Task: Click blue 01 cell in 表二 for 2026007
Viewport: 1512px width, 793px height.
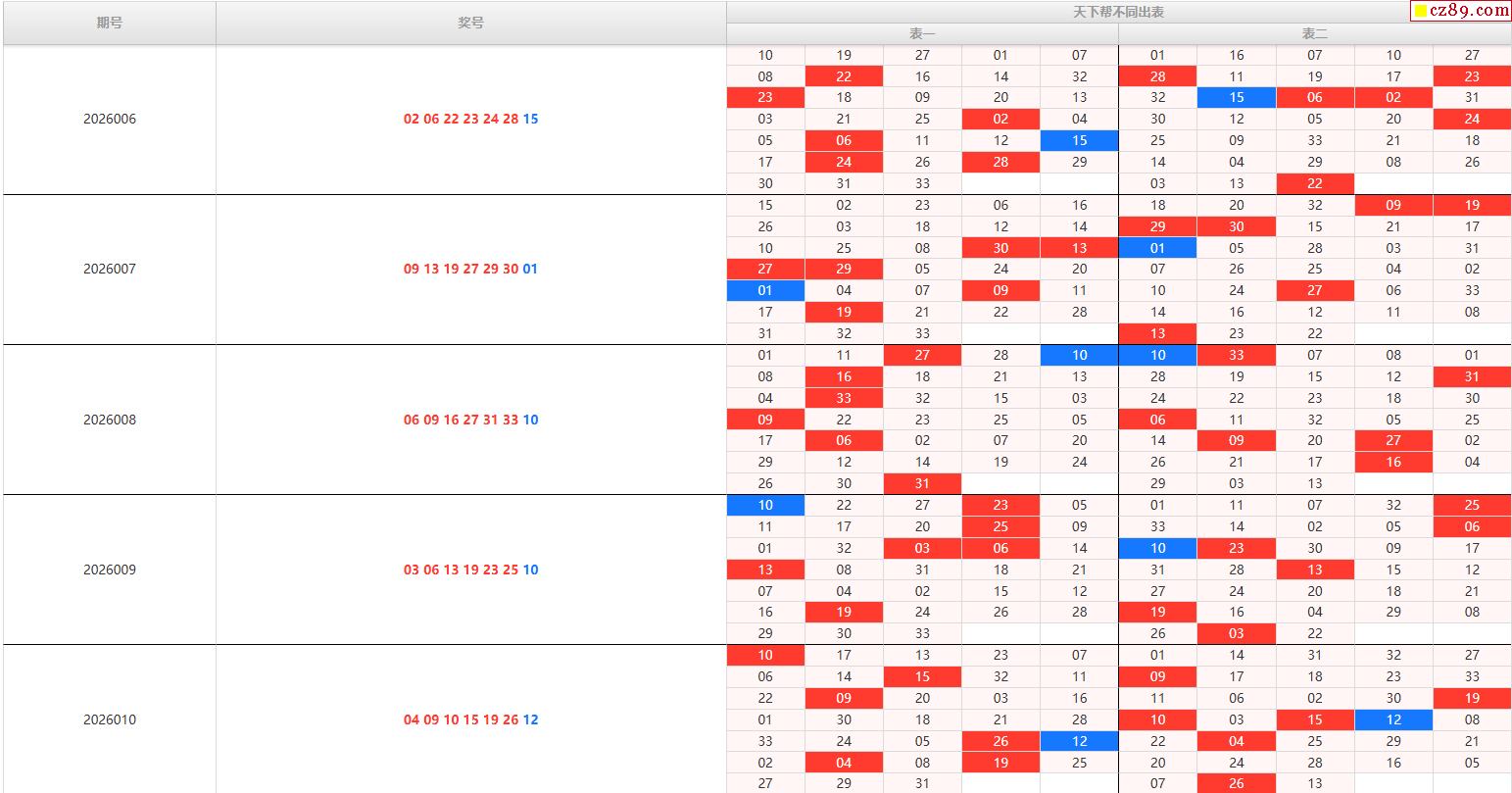Action: point(1157,248)
